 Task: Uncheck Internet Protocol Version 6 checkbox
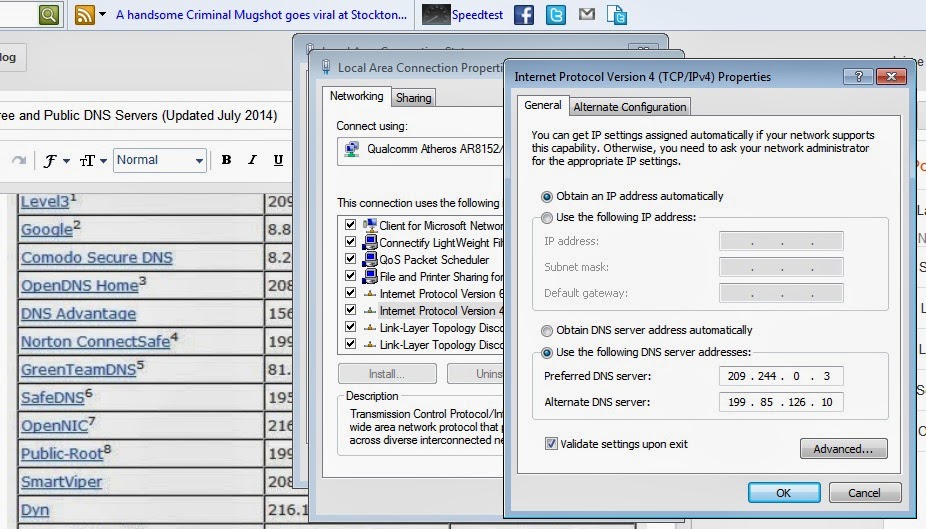350,293
